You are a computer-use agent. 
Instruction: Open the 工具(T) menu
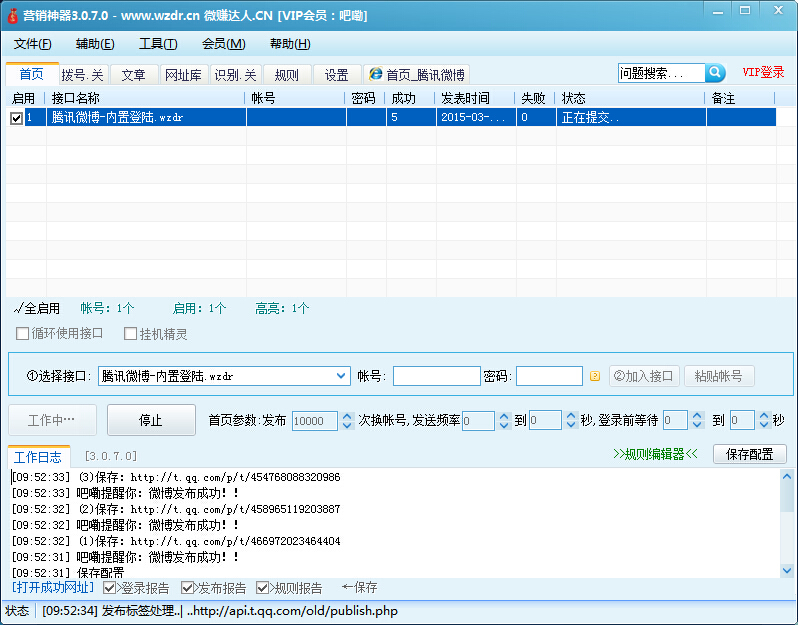pyautogui.click(x=158, y=44)
